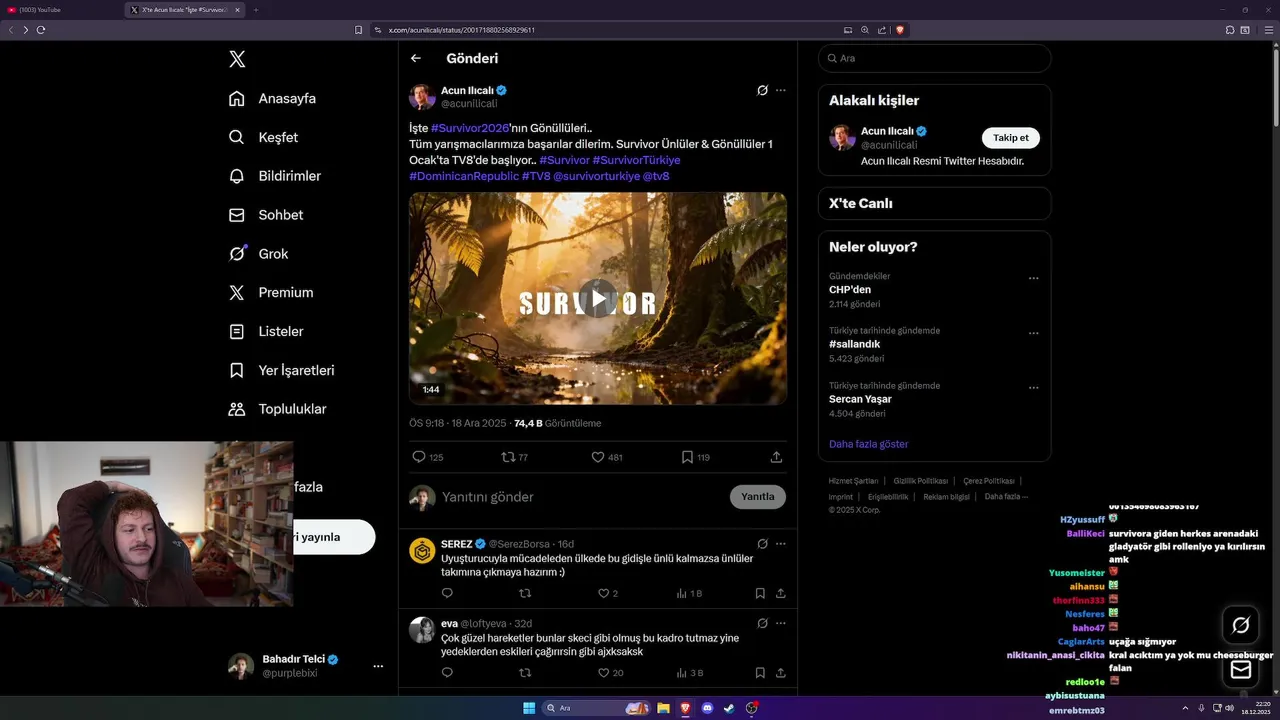
Task: Click taskbar Ara search box
Action: pyautogui.click(x=597, y=708)
